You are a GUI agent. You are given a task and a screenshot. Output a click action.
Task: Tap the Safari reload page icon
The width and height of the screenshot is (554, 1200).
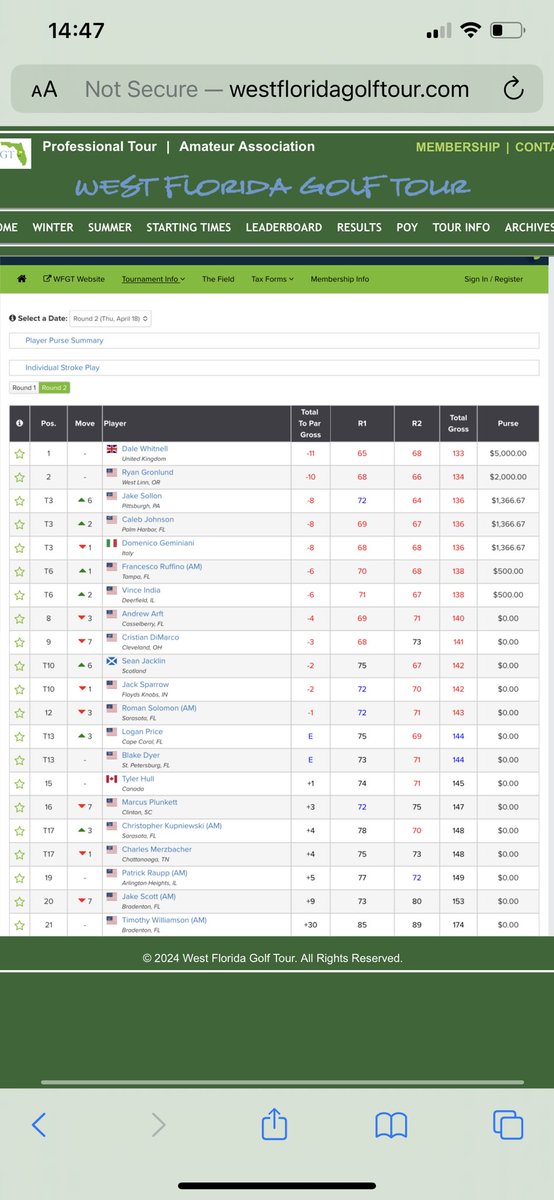tap(513, 90)
